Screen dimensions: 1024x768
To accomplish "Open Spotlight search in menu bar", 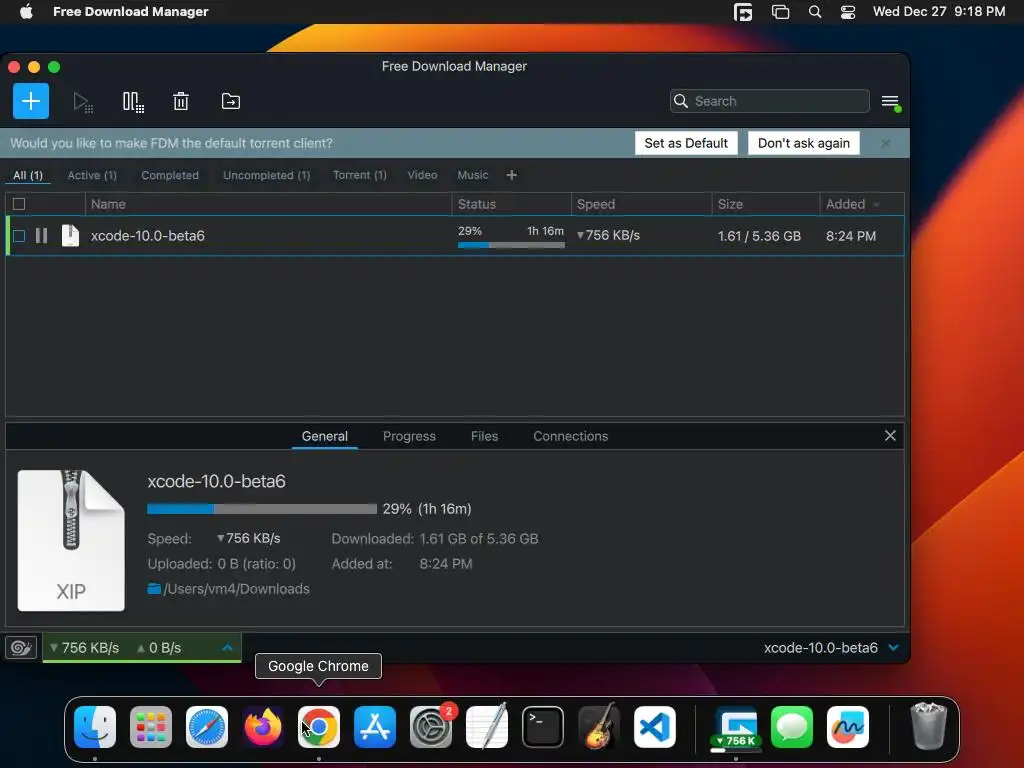I will click(815, 12).
